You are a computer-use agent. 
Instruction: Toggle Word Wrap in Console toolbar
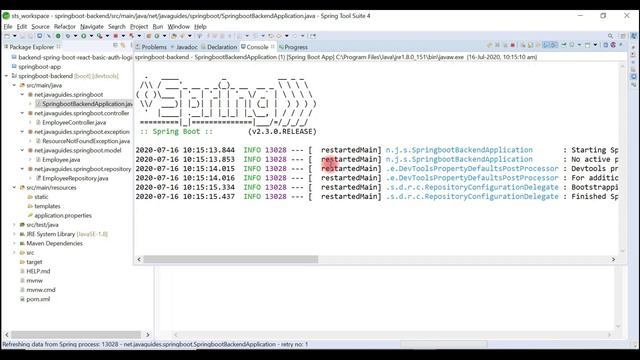pyautogui.click(x=538, y=45)
